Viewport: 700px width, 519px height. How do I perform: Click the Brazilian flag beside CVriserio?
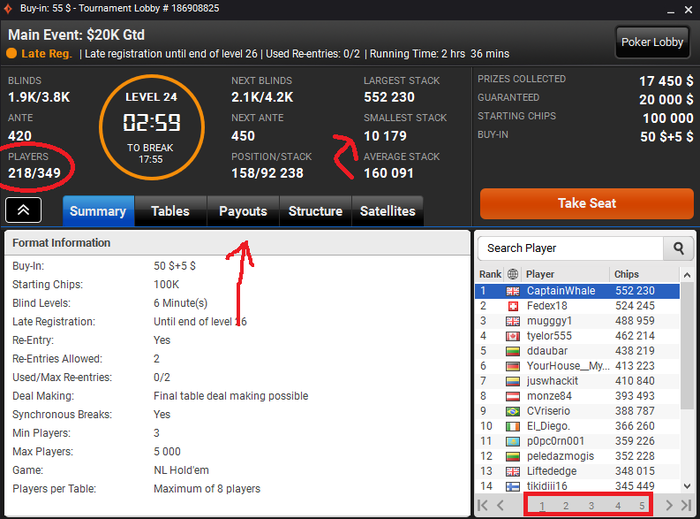[513, 411]
